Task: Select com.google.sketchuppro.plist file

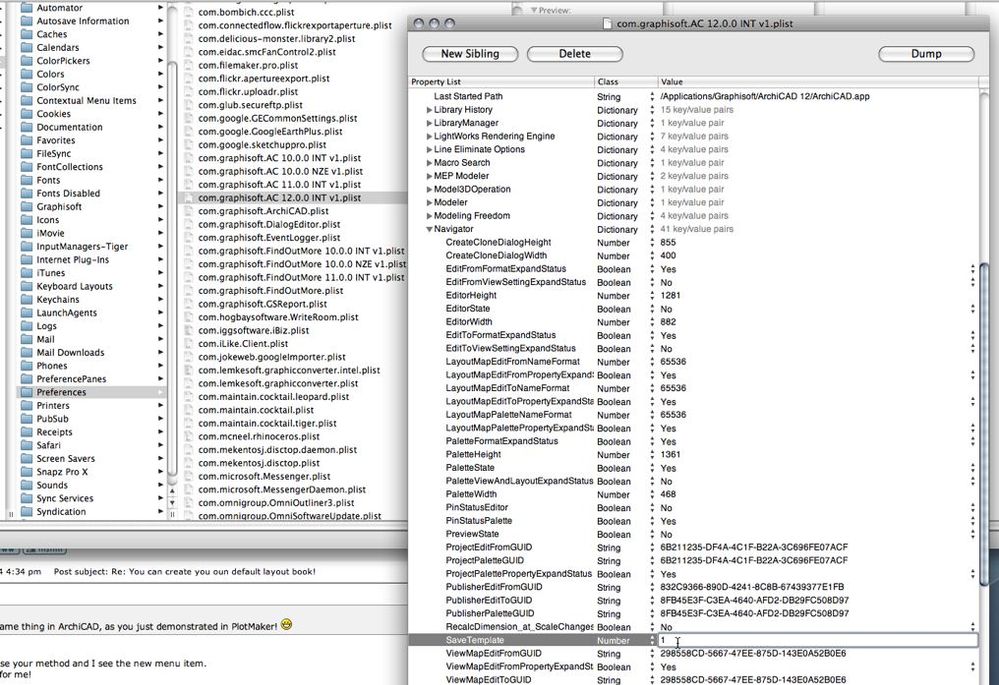Action: (x=262, y=145)
